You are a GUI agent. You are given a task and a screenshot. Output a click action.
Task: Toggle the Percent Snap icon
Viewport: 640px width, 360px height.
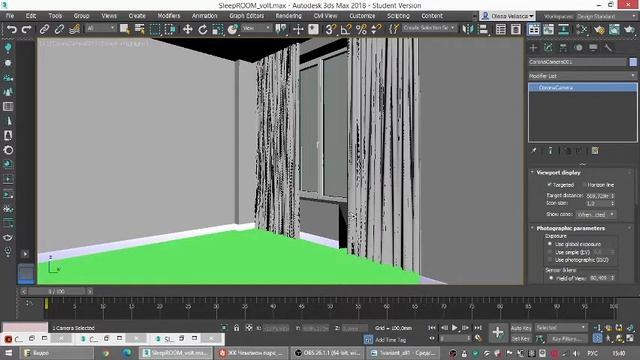point(361,29)
